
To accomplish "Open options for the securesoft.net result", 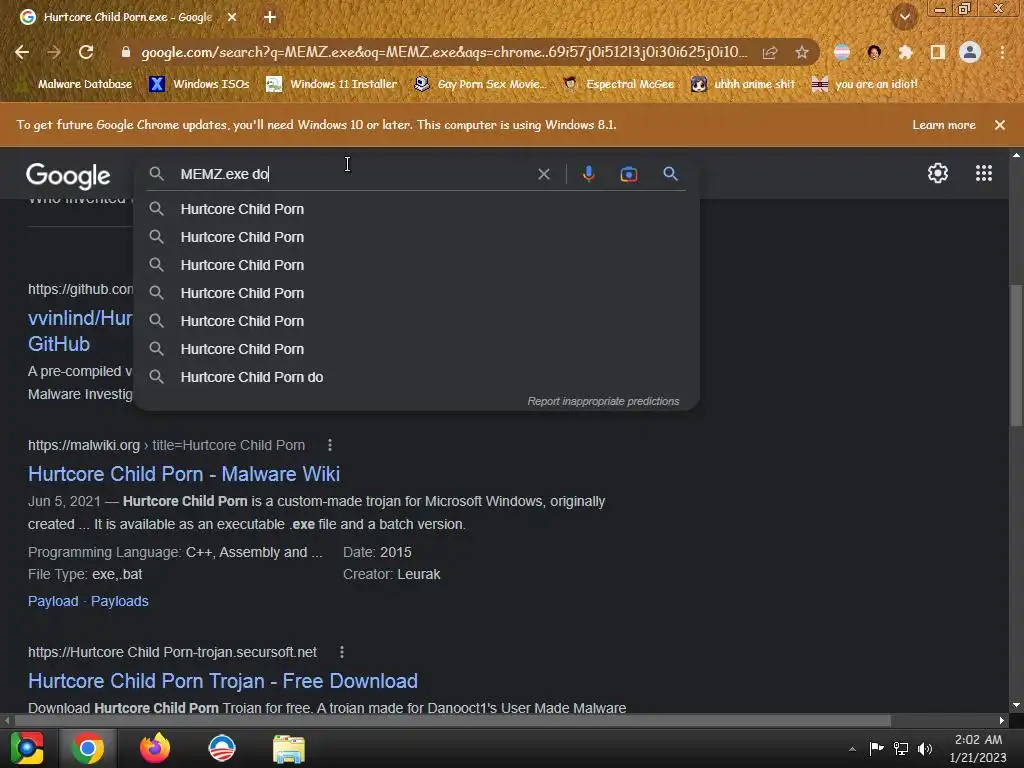I will pos(342,652).
